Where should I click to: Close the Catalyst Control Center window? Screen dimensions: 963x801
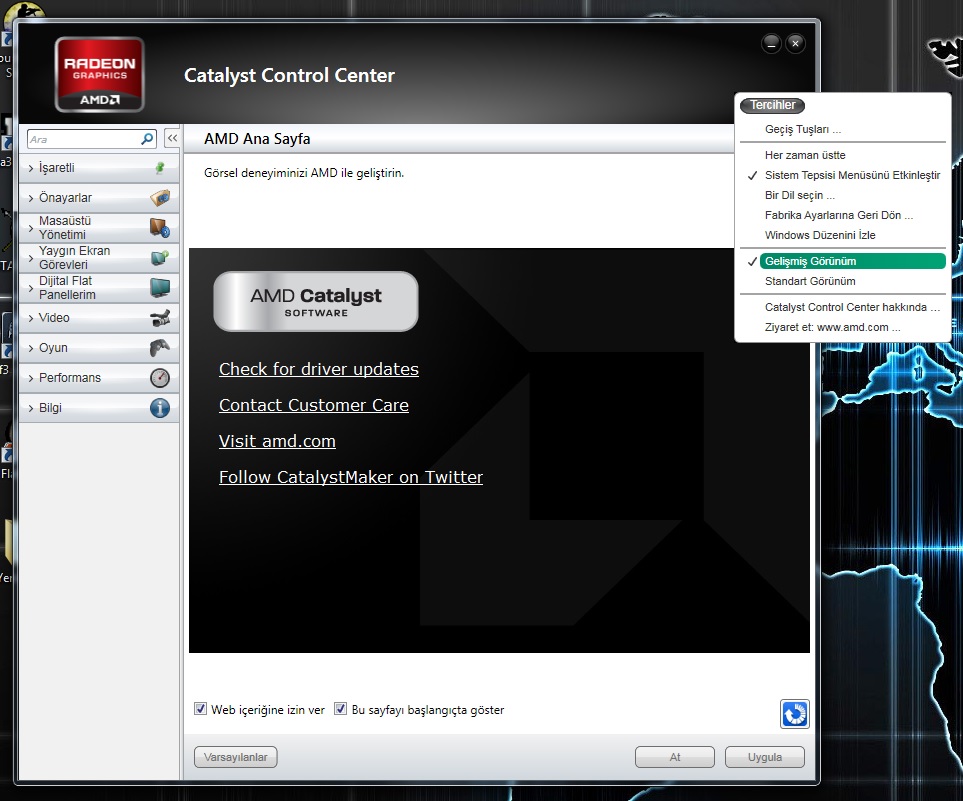coord(795,44)
